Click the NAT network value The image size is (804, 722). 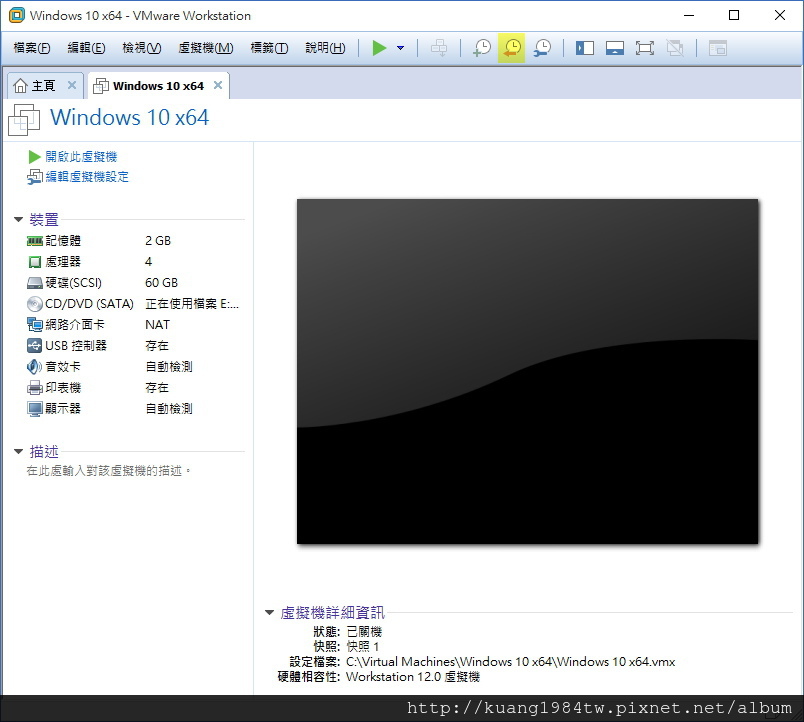tap(157, 325)
